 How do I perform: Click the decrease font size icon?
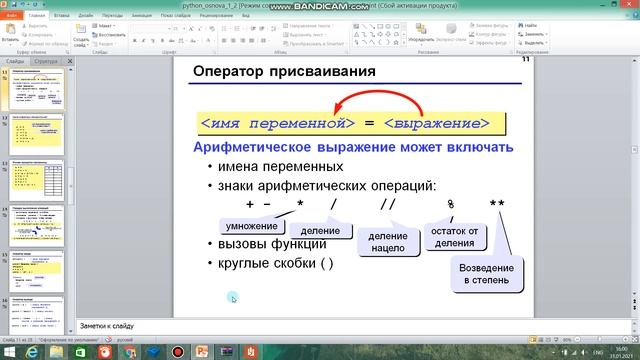200,29
